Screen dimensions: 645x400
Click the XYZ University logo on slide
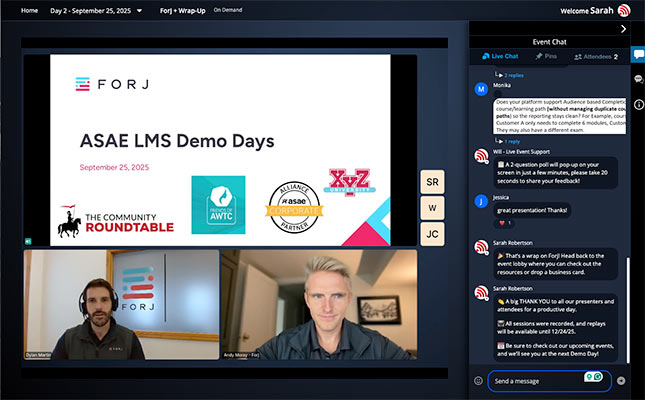(x=350, y=182)
